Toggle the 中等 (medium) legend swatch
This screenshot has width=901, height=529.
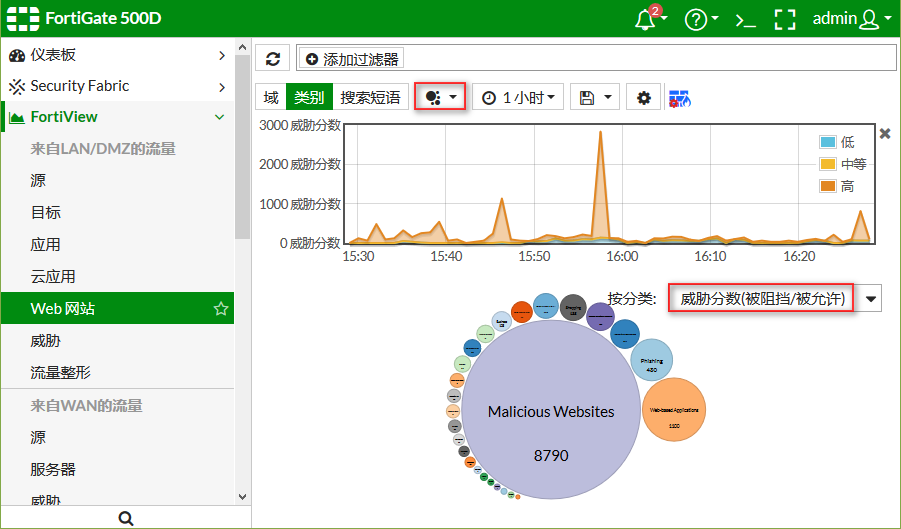pos(828,164)
